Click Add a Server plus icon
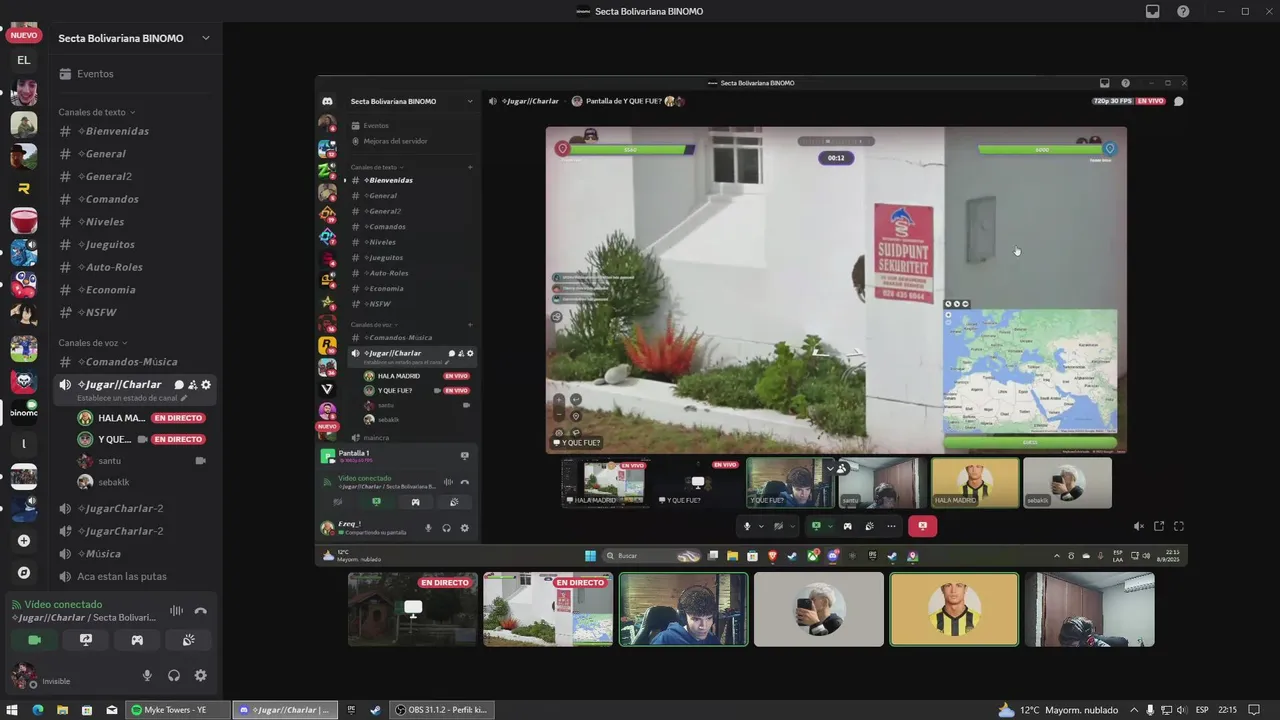1280x720 pixels. click(x=24, y=541)
